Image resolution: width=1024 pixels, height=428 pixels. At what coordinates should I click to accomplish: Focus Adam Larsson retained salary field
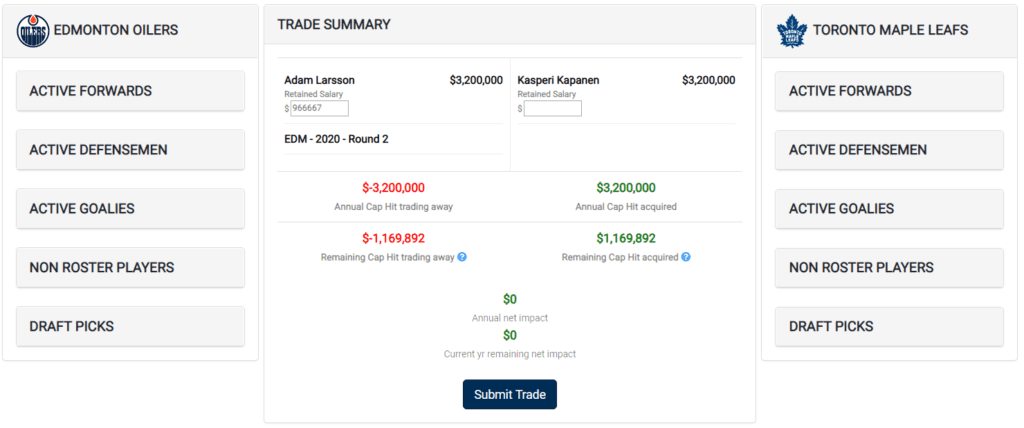(x=319, y=108)
